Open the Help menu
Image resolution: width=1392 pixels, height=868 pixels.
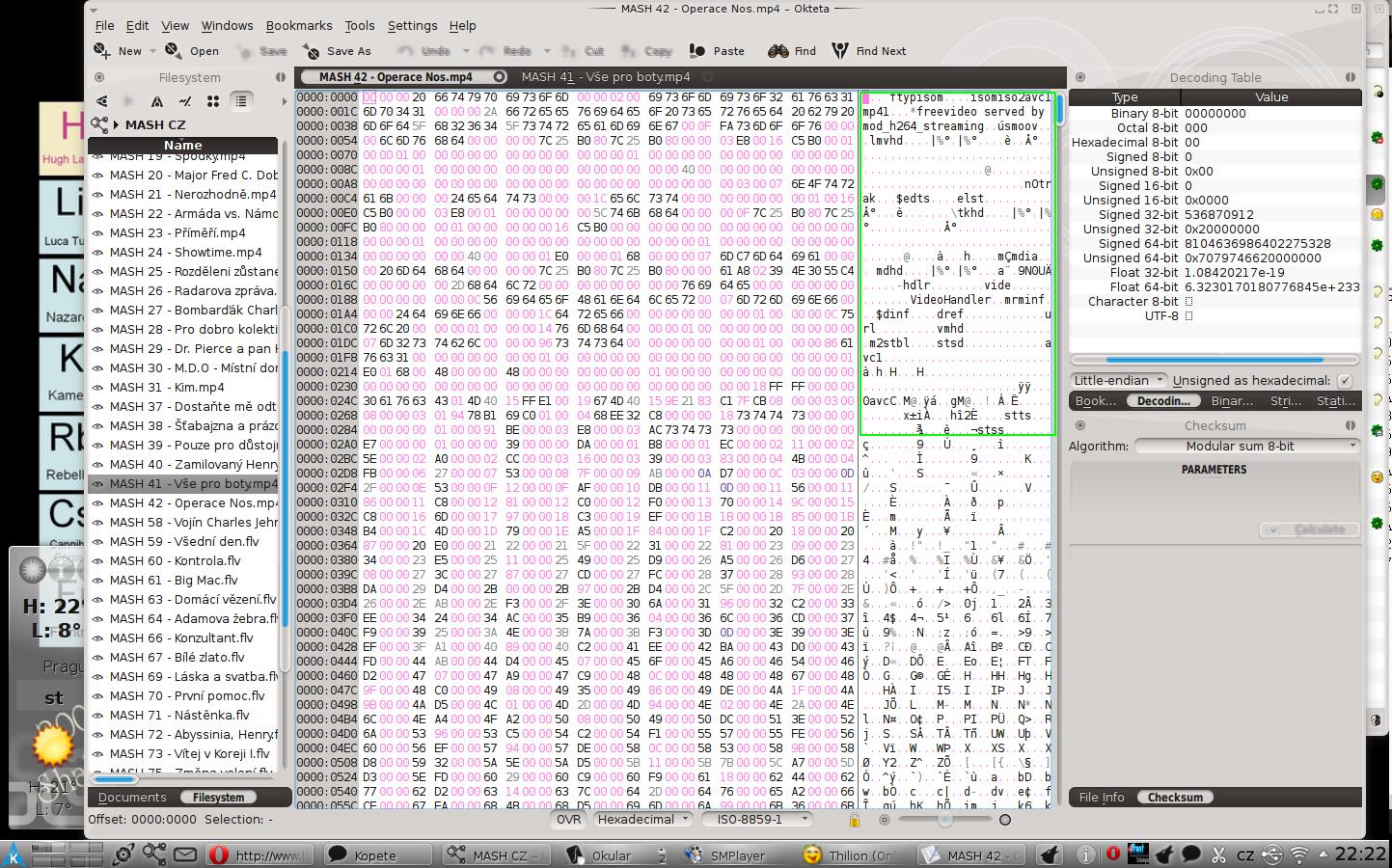tap(462, 25)
